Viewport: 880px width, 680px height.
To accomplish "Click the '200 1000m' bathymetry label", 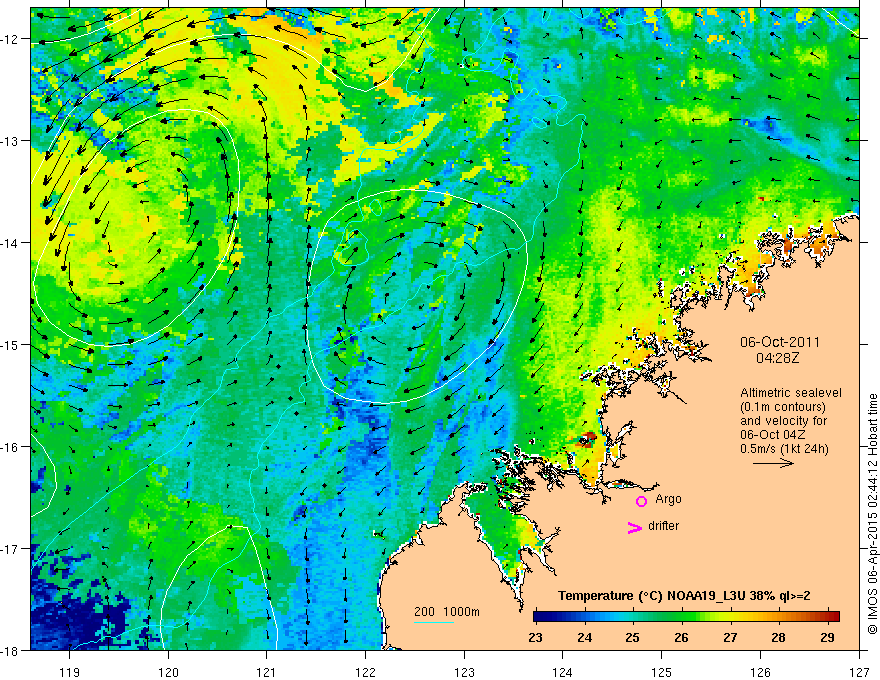I will (x=447, y=612).
